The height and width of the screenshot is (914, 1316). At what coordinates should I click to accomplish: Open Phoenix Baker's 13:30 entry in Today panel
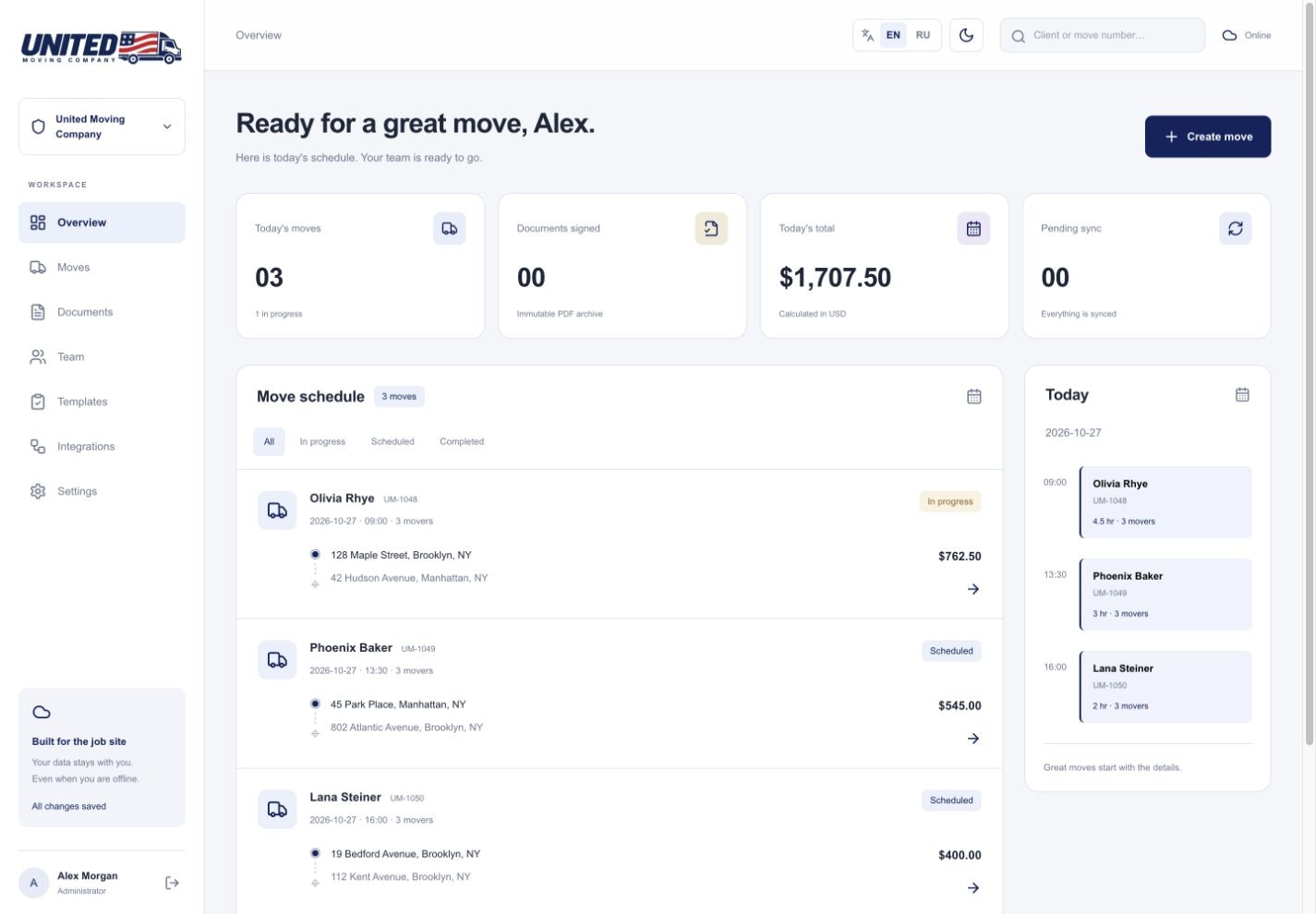tap(1165, 595)
